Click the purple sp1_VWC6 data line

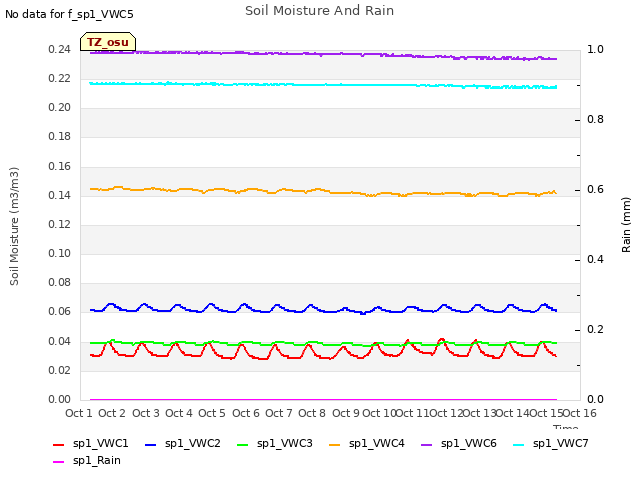(x=323, y=54)
